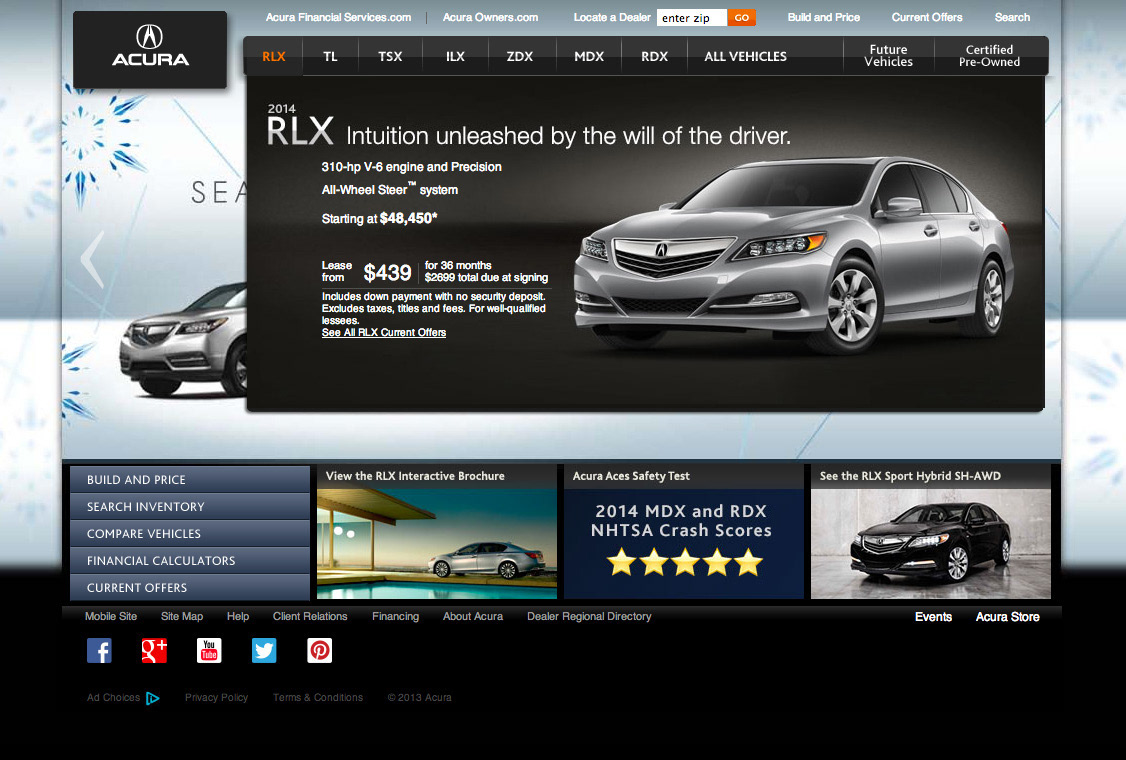
Task: Select the MDX tab
Action: [x=589, y=56]
